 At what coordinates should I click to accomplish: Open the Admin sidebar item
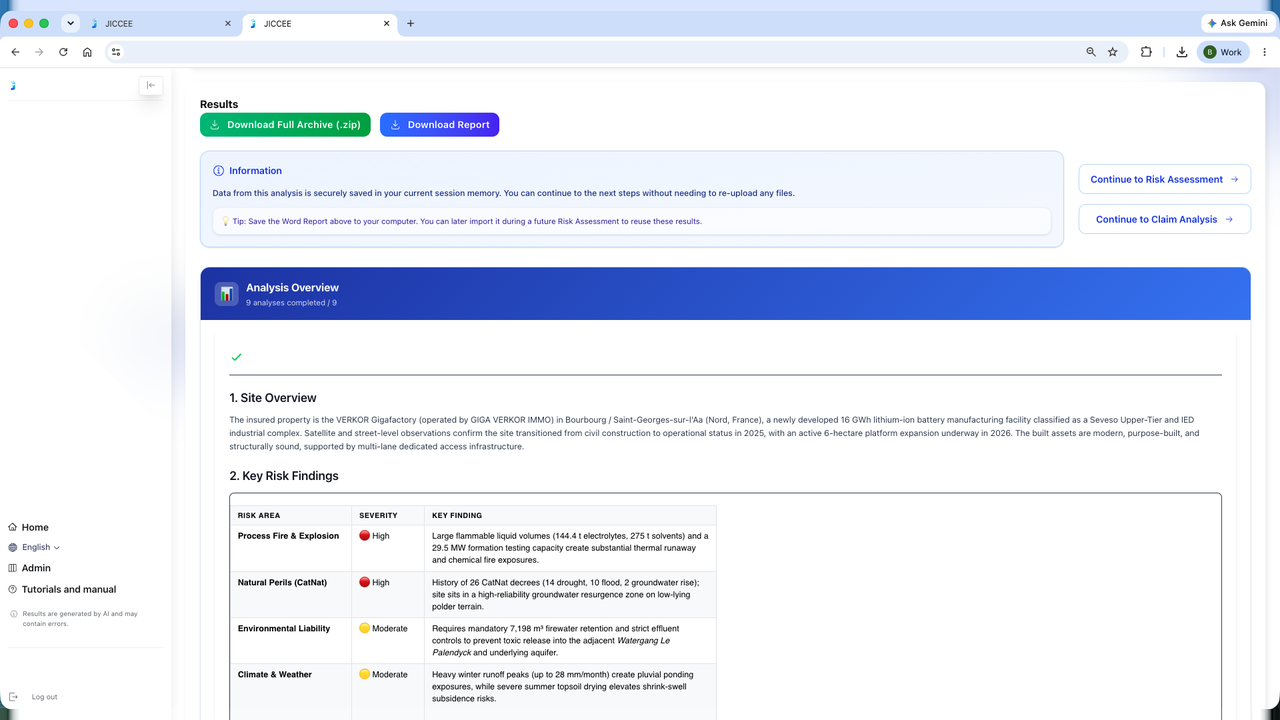click(29, 568)
